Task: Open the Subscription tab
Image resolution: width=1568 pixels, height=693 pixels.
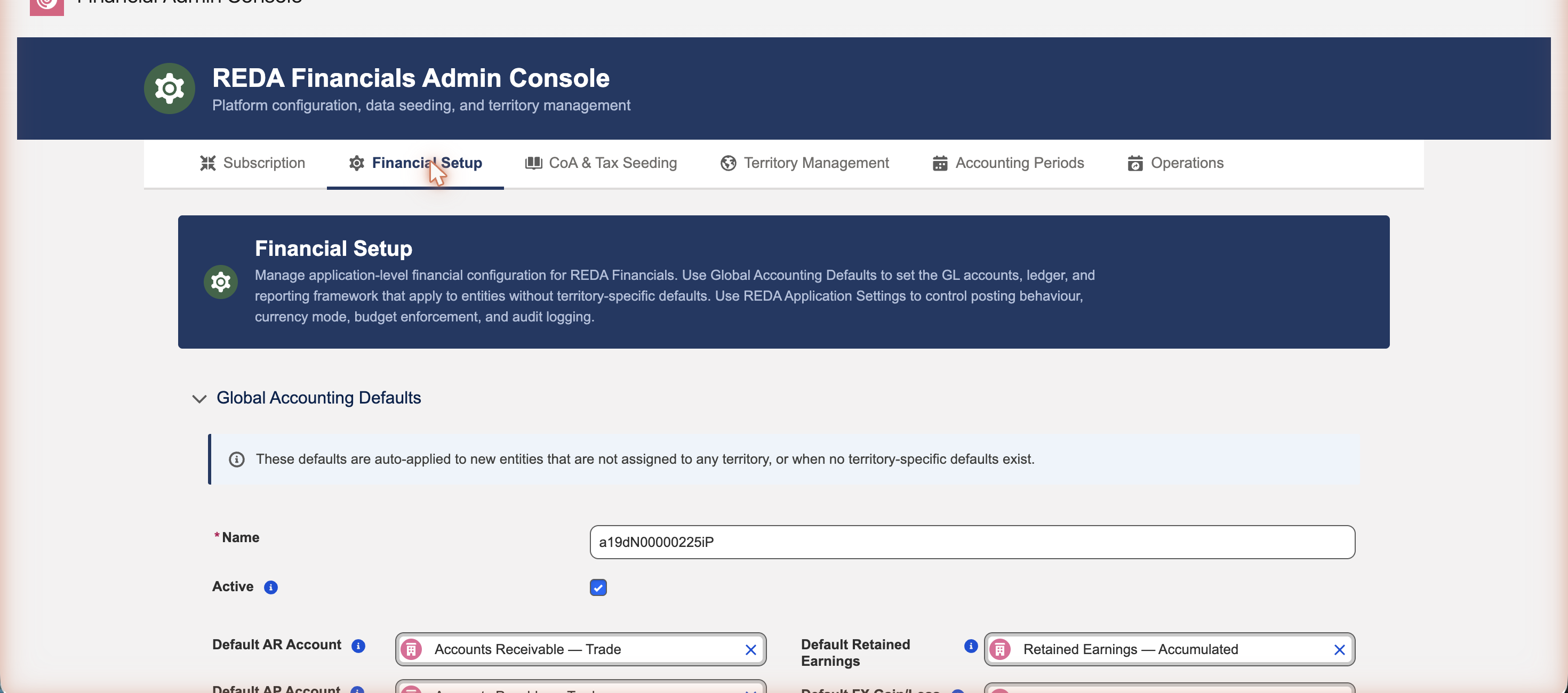Action: (252, 163)
